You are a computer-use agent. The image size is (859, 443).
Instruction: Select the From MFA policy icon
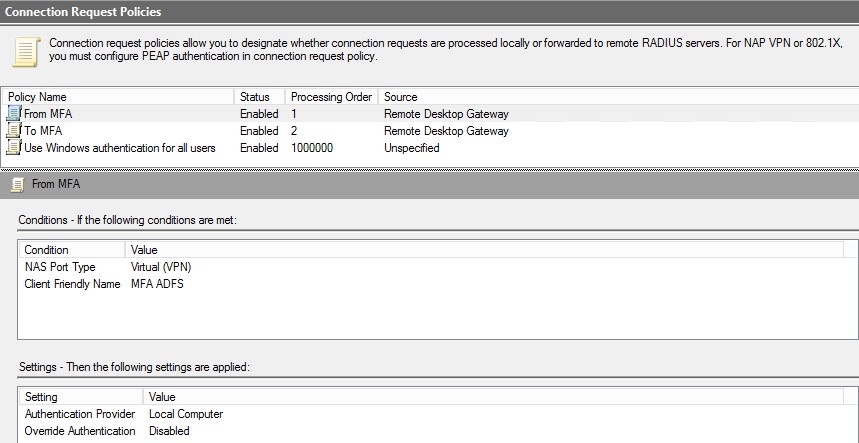[14, 114]
